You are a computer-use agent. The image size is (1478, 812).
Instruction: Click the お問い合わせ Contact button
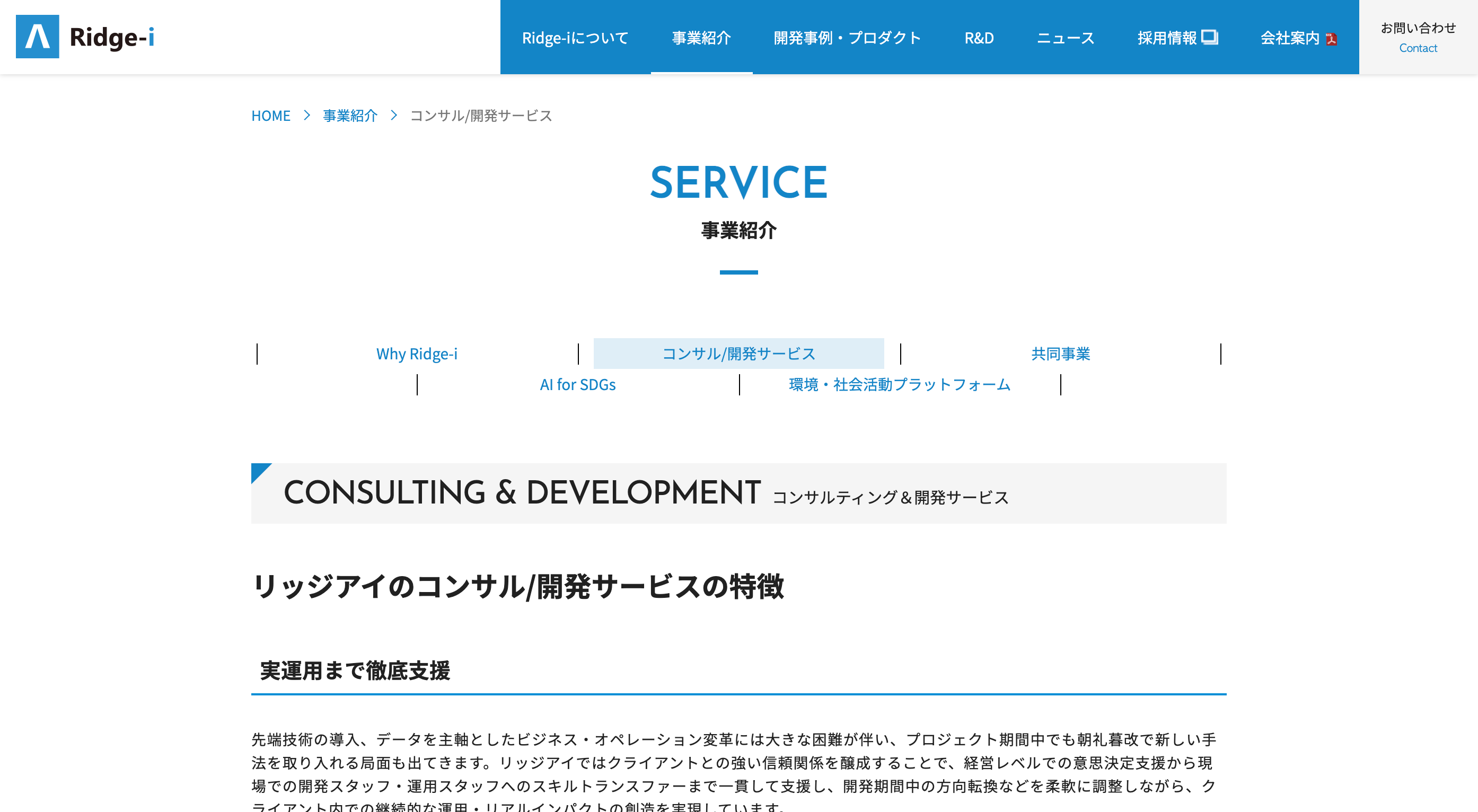tap(1418, 37)
